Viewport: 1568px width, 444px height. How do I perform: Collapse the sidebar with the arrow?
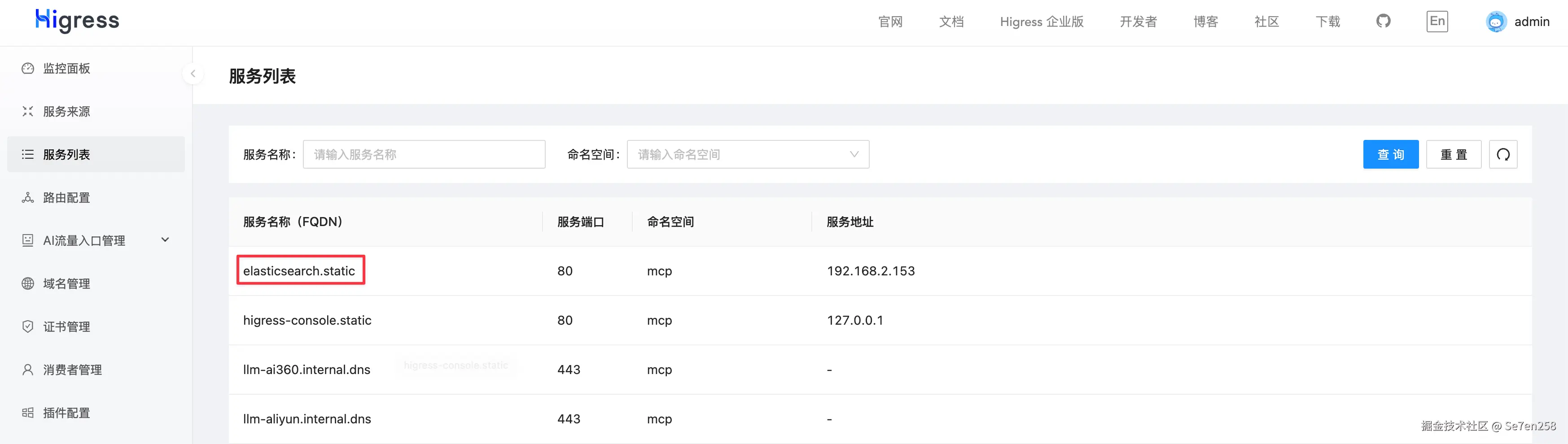(193, 74)
